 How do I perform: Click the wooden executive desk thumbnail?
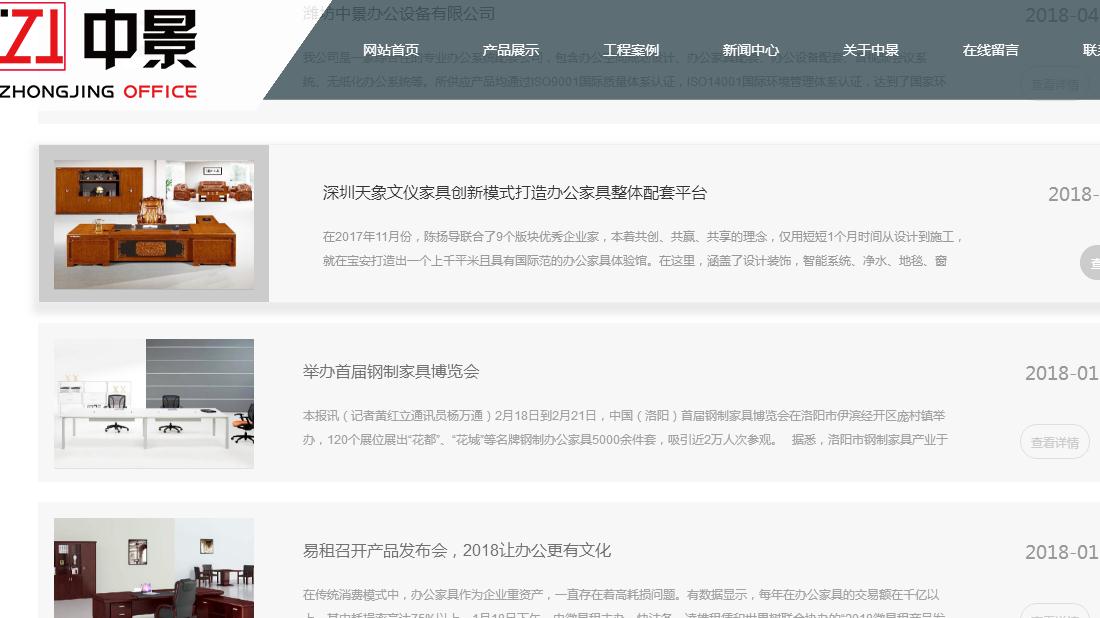coord(154,222)
